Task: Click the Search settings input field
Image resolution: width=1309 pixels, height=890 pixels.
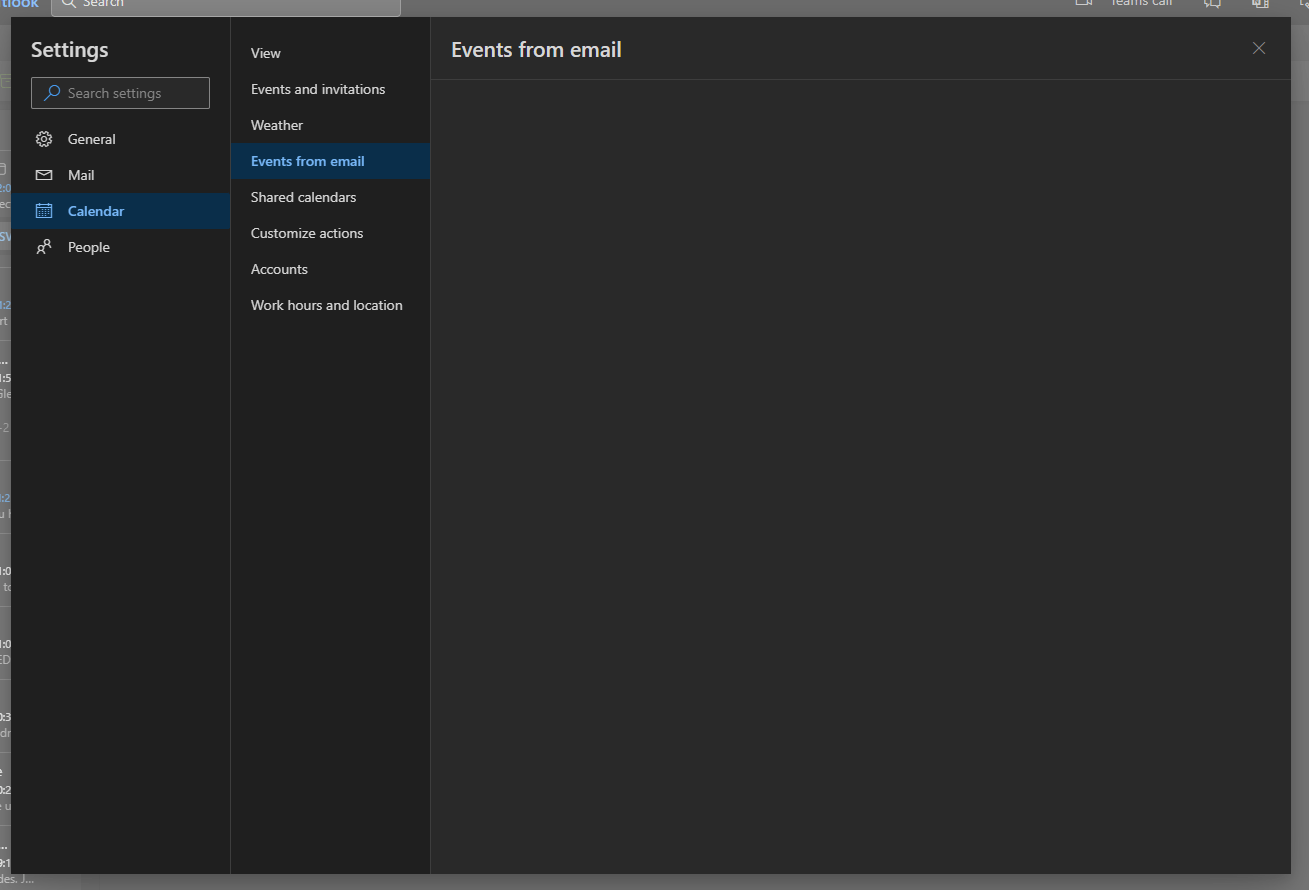Action: (x=120, y=93)
